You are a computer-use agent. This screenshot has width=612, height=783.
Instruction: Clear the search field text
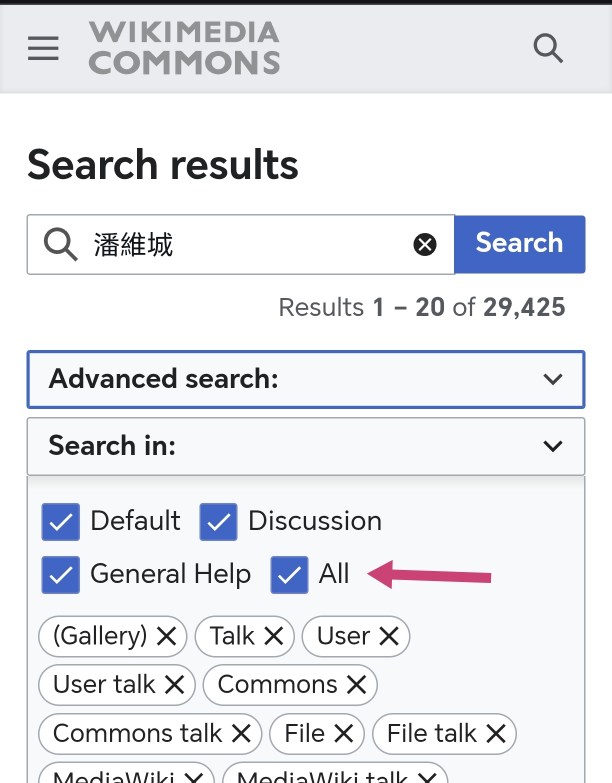click(425, 244)
